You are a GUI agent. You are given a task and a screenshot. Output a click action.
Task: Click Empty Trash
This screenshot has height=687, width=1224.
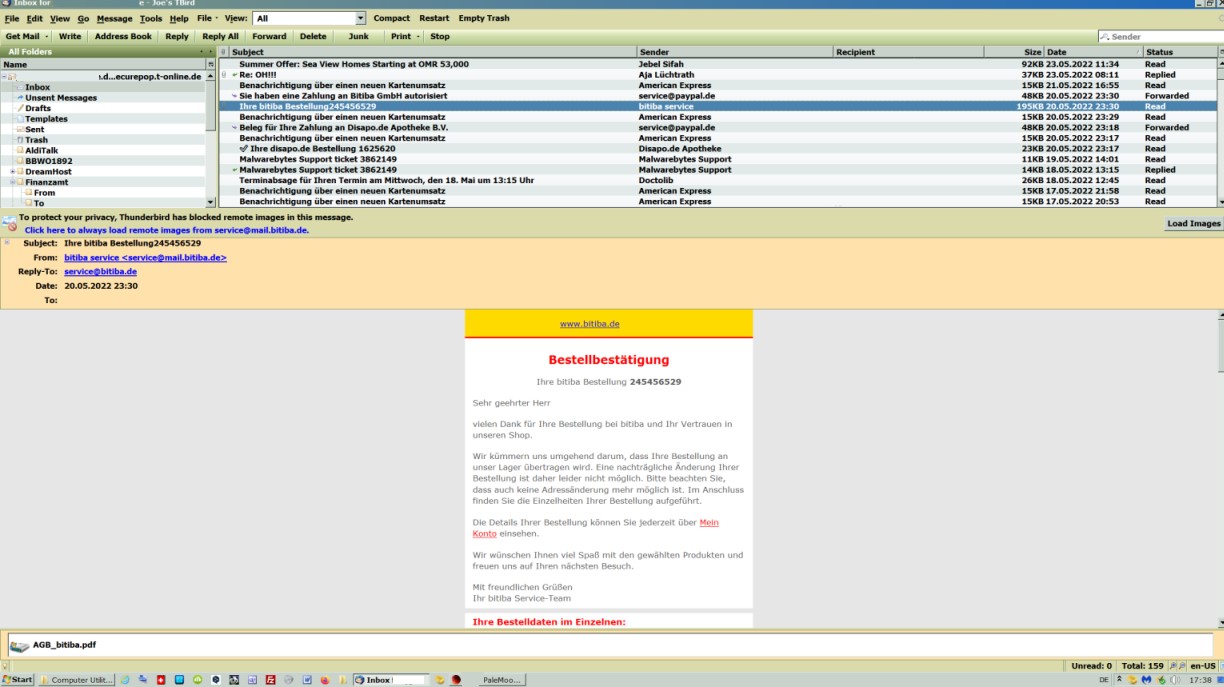(x=484, y=18)
